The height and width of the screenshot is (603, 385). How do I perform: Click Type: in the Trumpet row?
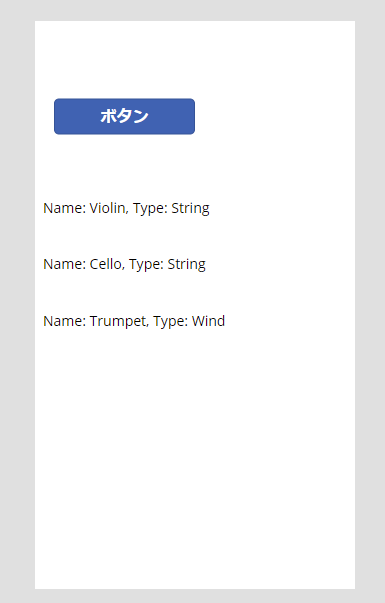click(171, 321)
